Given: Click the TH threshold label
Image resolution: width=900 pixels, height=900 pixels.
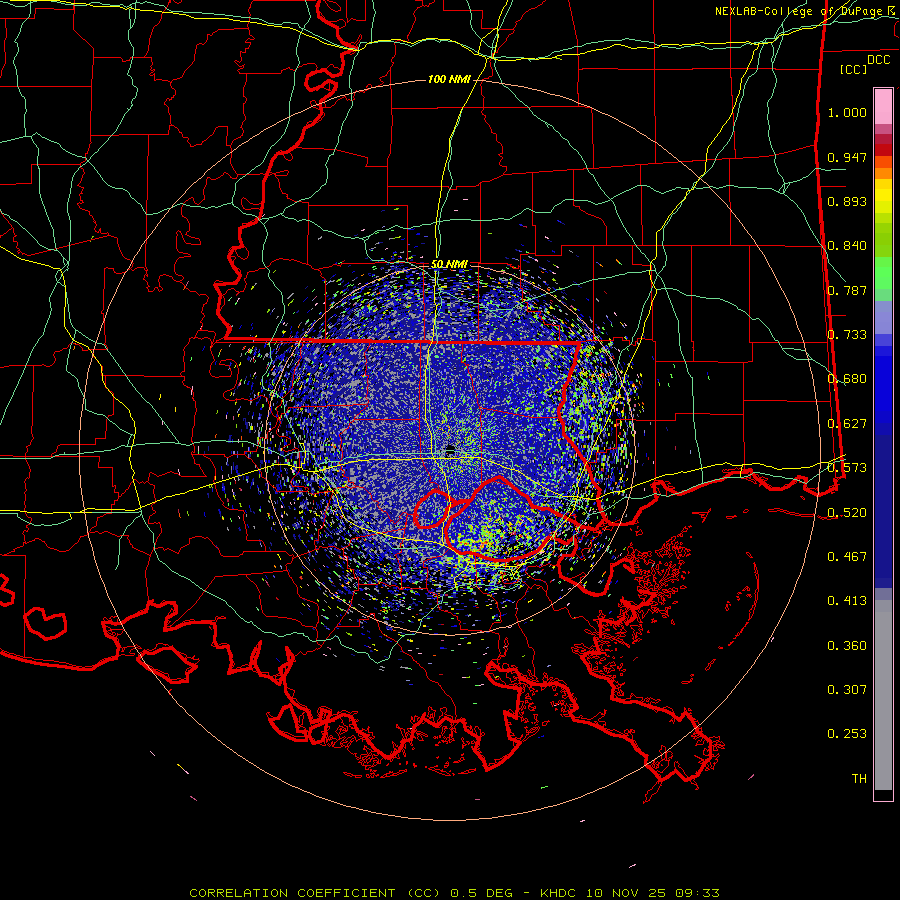Looking at the screenshot, I should click(x=859, y=779).
